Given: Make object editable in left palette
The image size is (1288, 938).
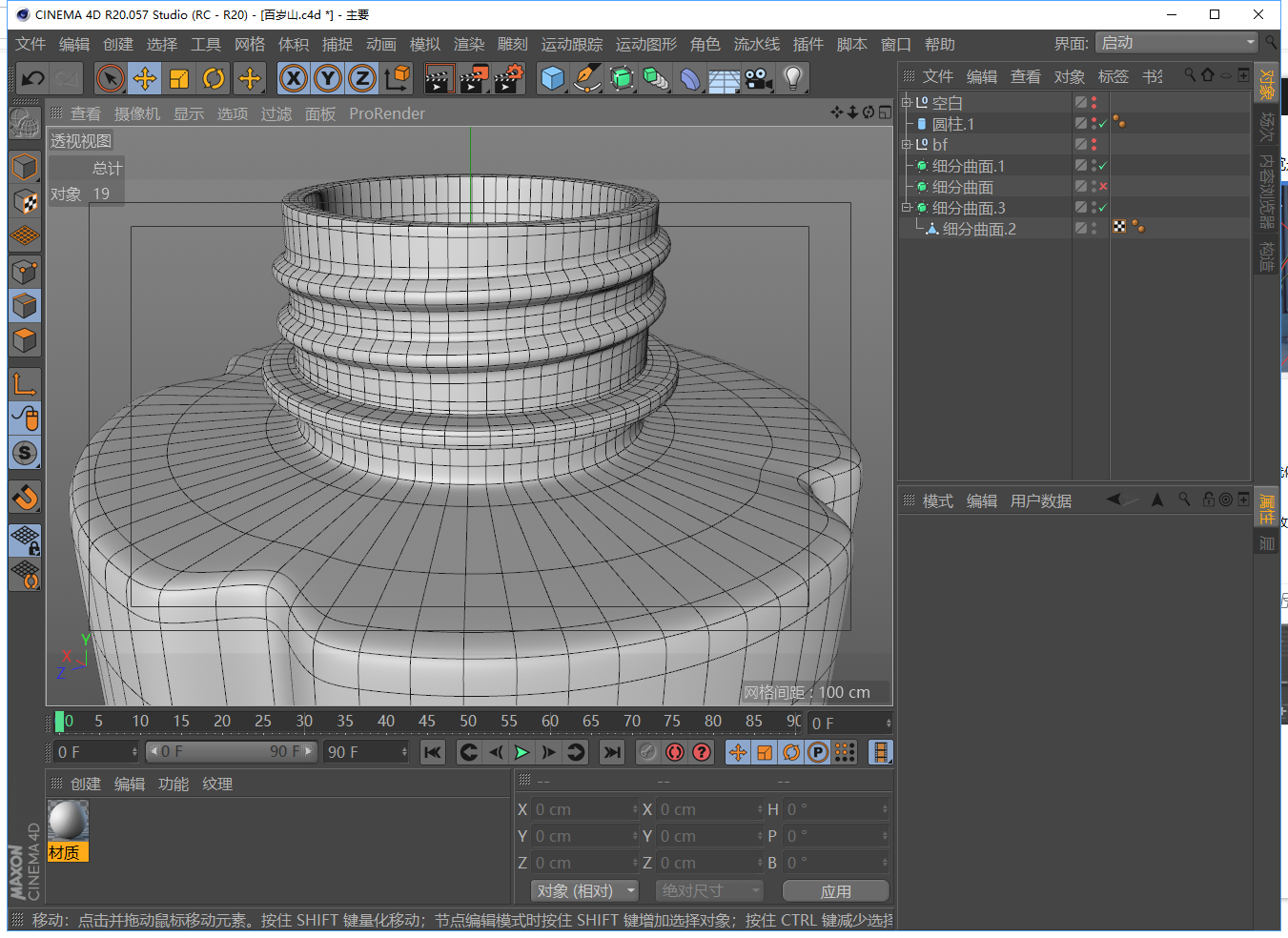Looking at the screenshot, I should tap(25, 122).
